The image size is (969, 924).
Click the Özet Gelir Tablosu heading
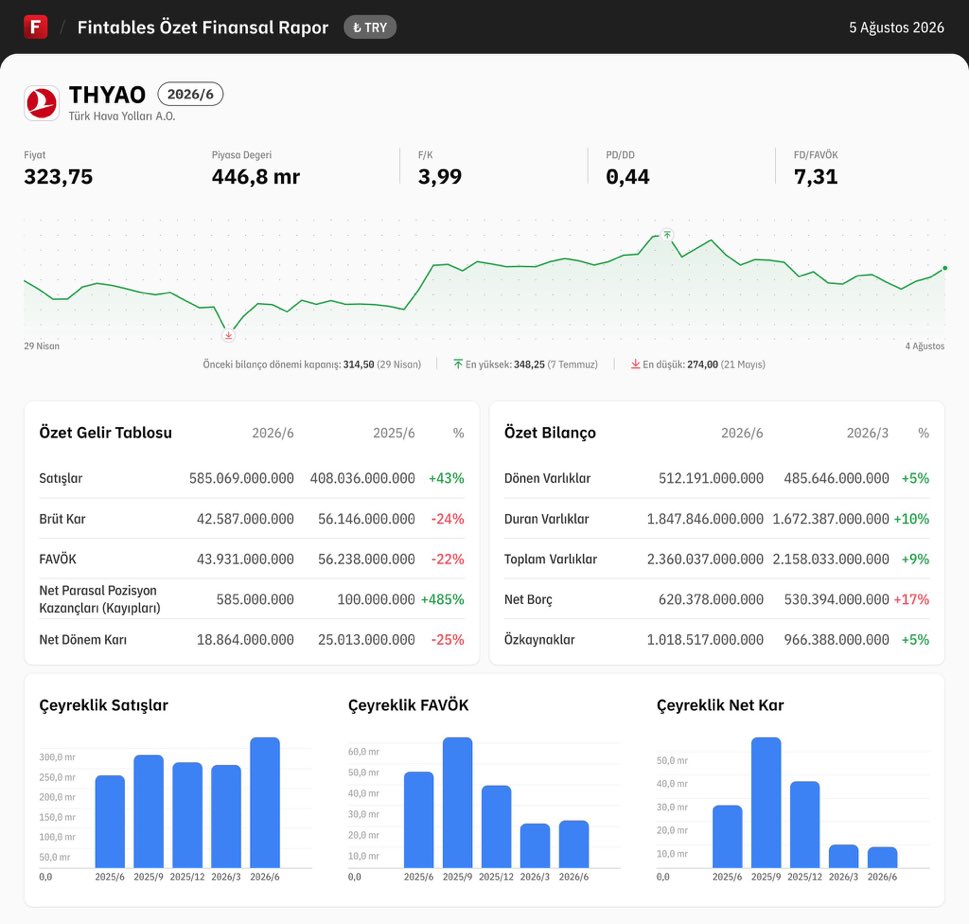coord(106,433)
